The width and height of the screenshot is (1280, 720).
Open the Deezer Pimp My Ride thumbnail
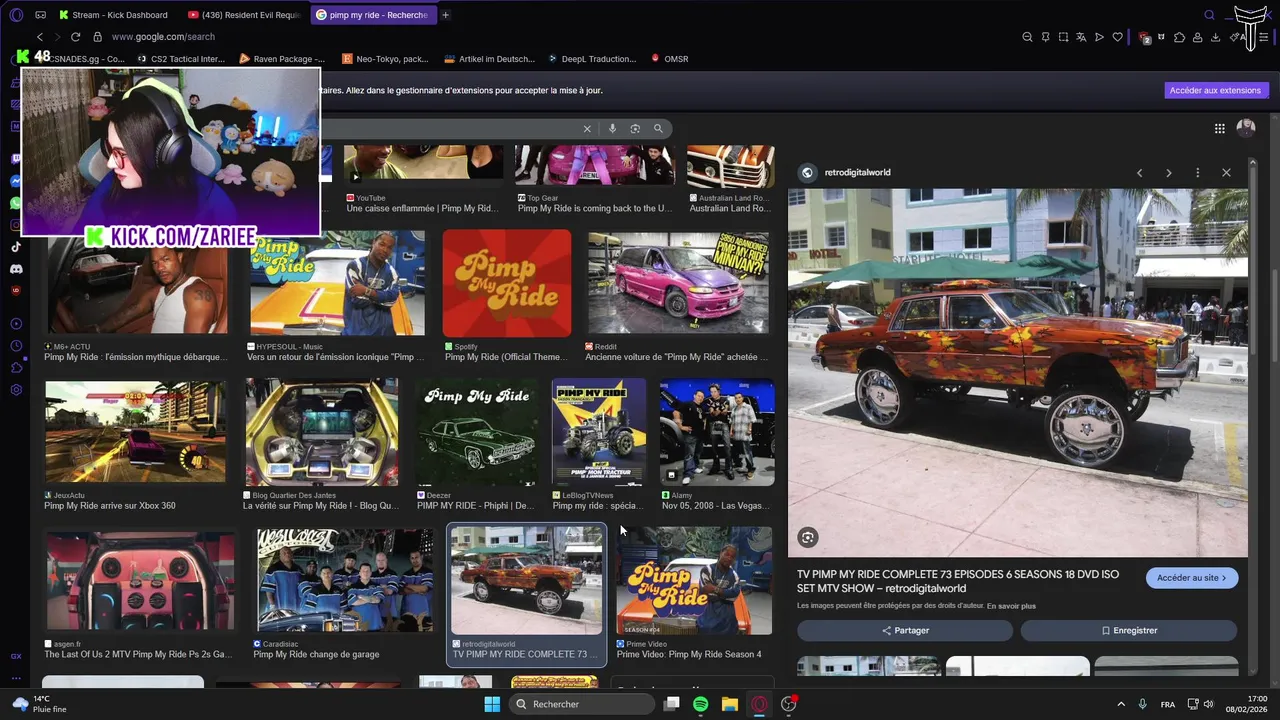[x=477, y=432]
